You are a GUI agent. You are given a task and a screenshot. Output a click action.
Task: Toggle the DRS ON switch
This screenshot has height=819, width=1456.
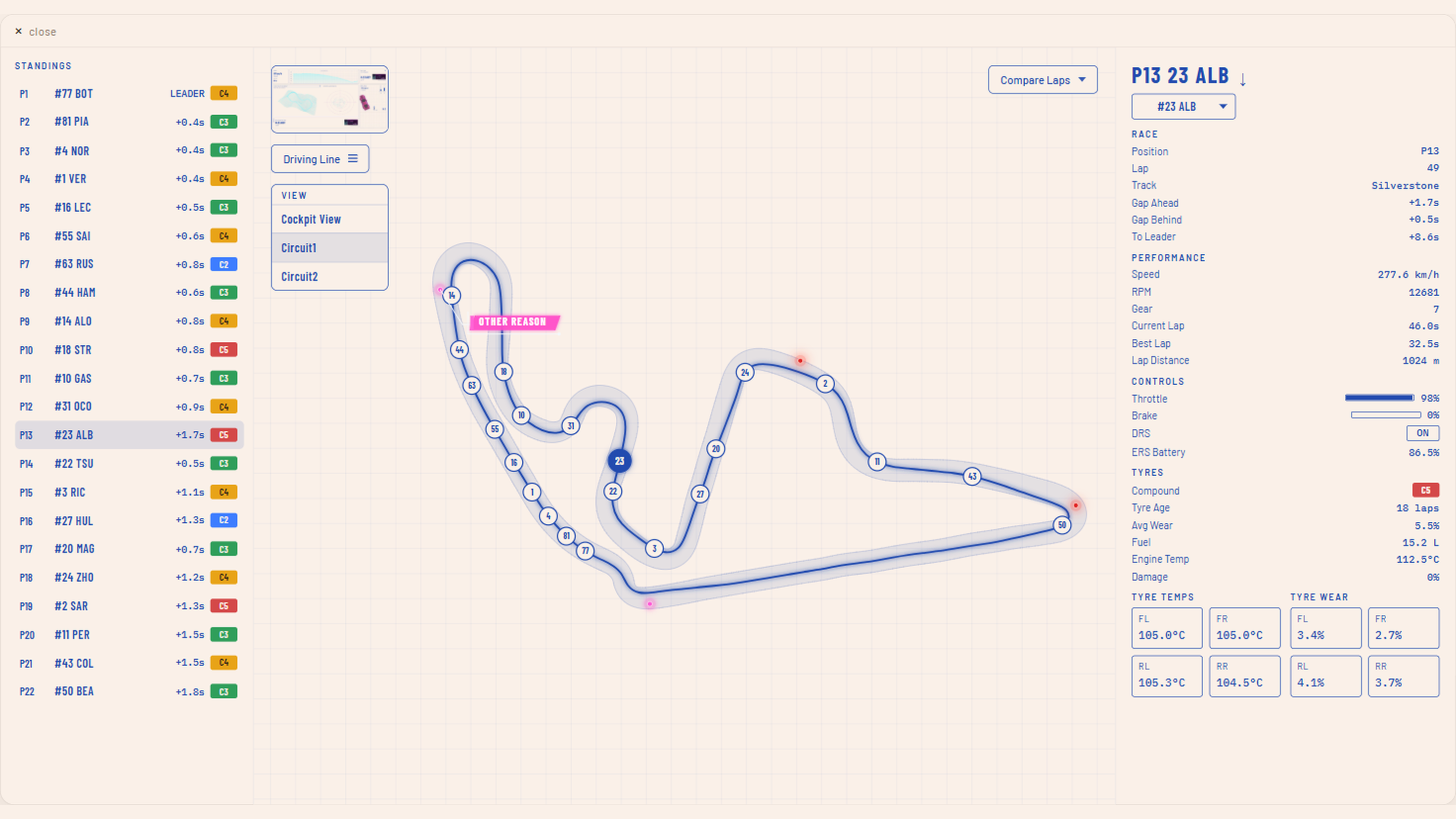click(1422, 433)
